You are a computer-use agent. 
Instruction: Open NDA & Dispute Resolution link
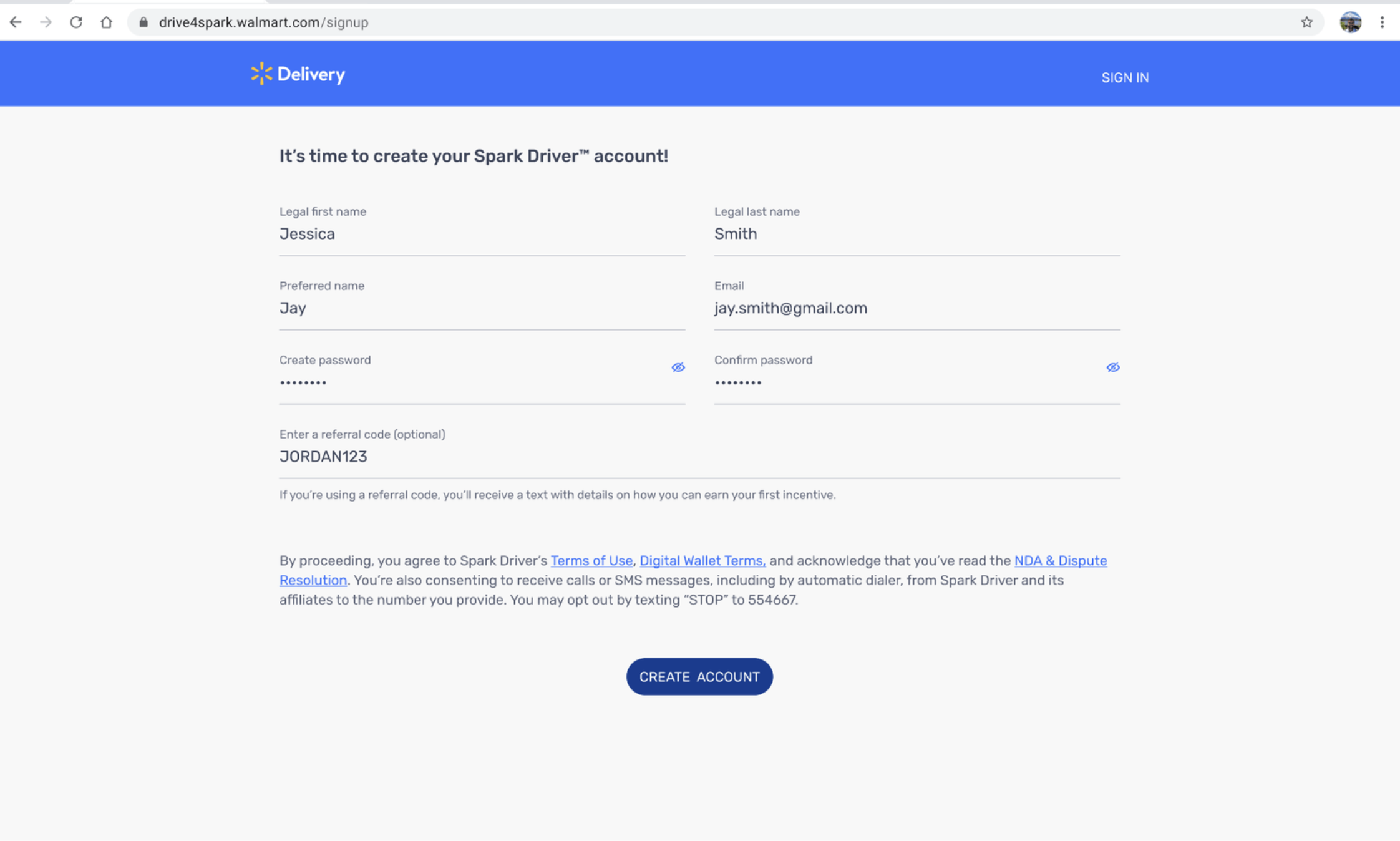tap(1060, 561)
